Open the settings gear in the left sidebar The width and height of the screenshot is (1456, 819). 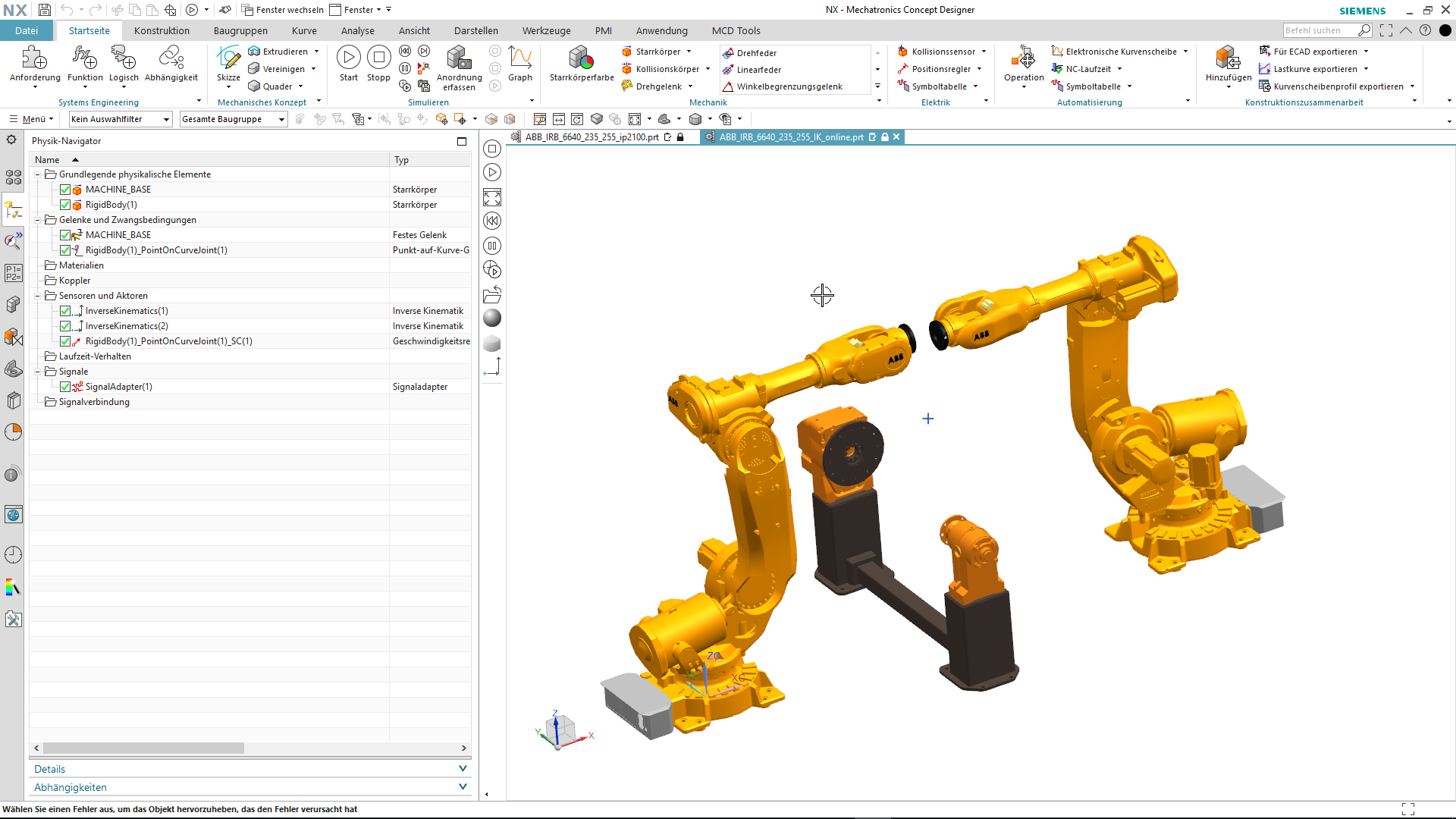[11, 140]
